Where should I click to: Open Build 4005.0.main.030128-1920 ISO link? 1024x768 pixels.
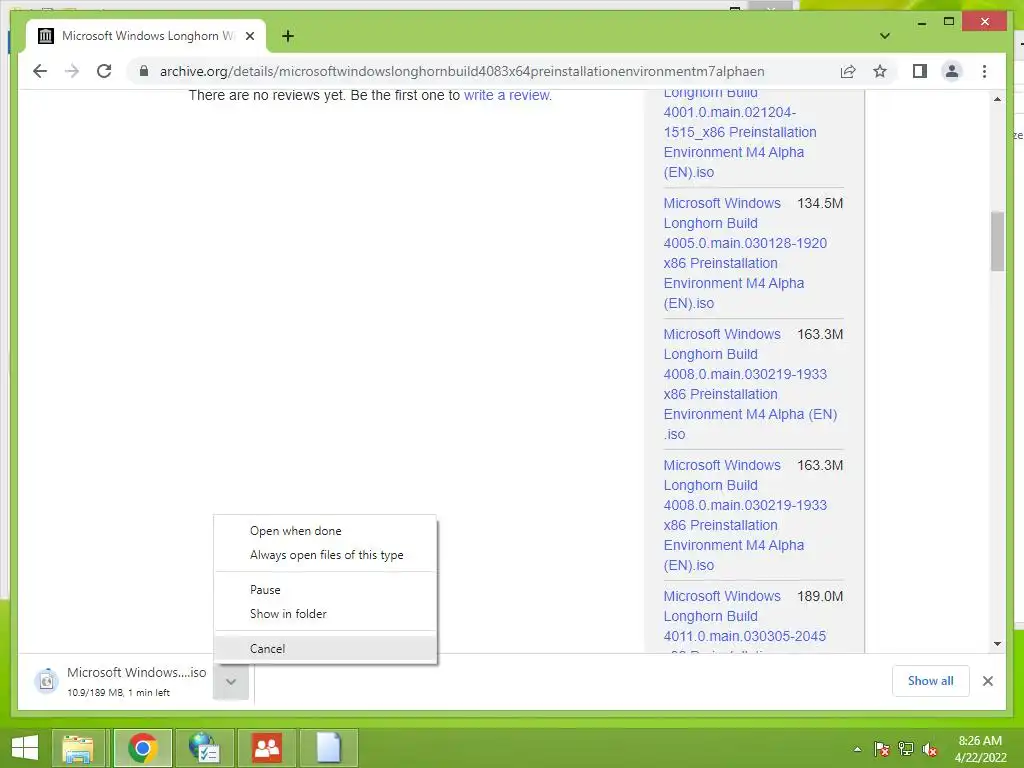pos(745,253)
